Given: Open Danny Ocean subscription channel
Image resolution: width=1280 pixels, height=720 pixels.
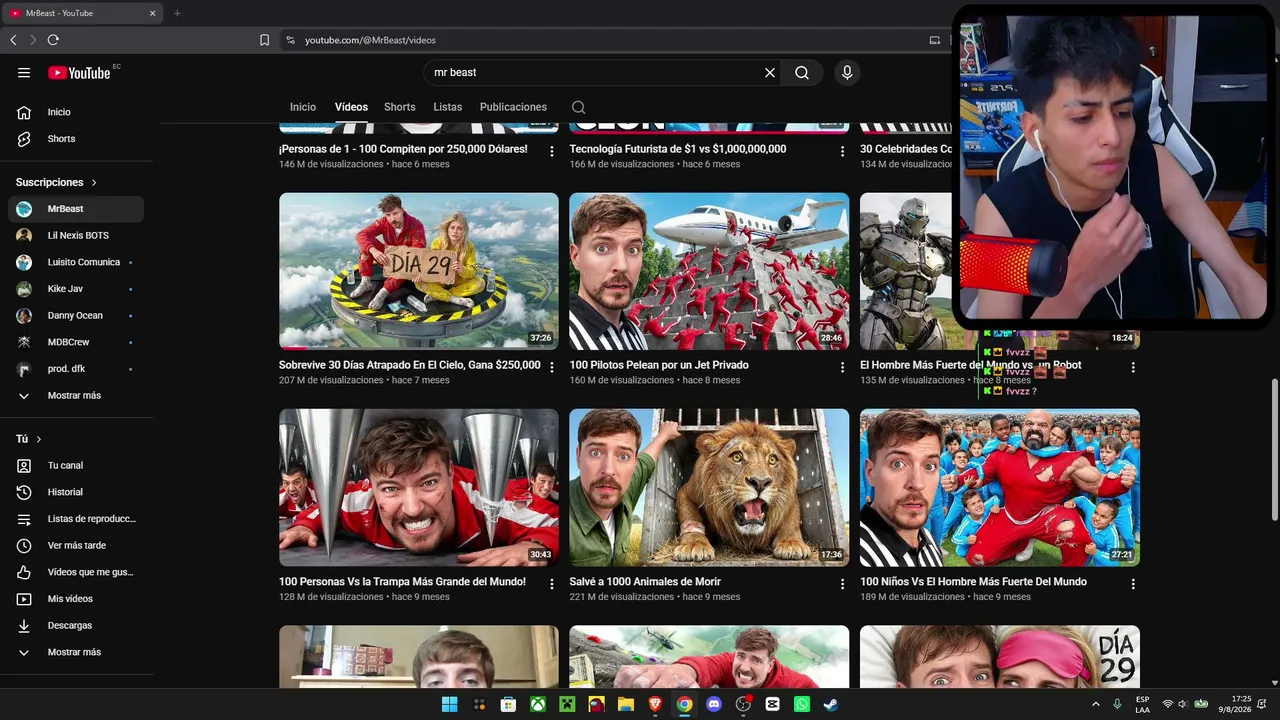Looking at the screenshot, I should click(76, 315).
